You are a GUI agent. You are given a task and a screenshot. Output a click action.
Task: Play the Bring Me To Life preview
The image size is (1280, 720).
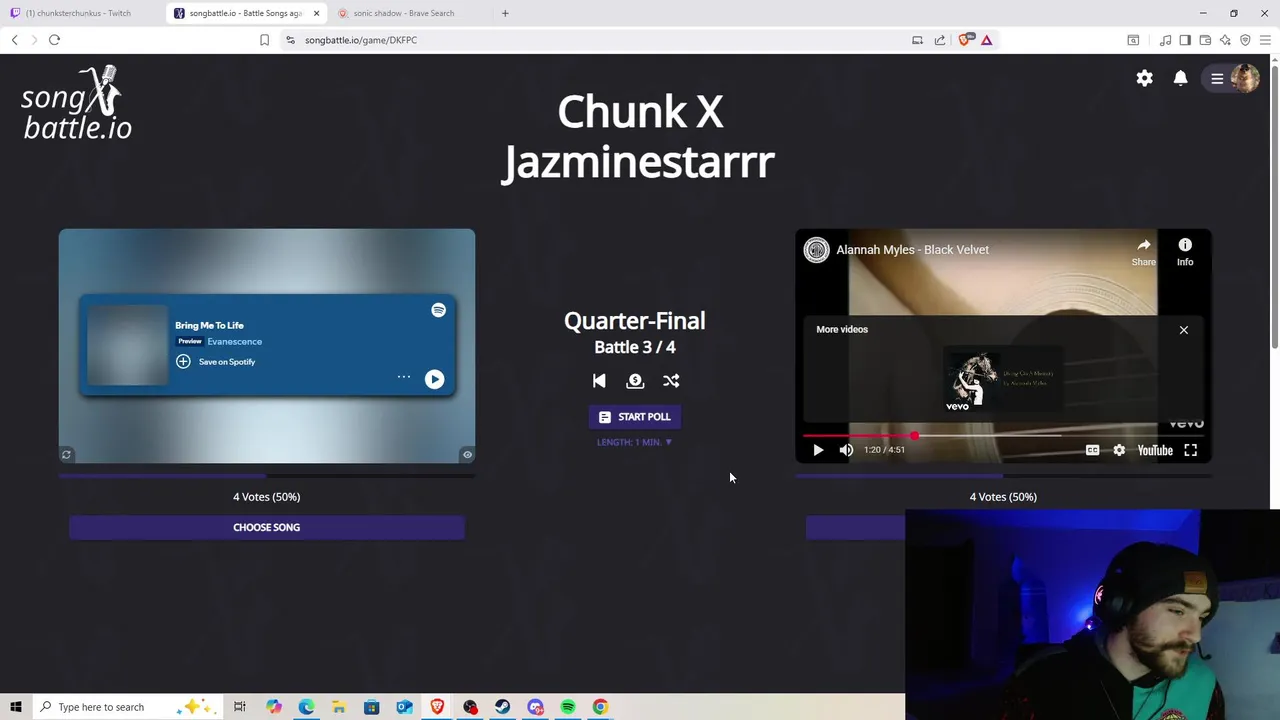[x=434, y=379]
